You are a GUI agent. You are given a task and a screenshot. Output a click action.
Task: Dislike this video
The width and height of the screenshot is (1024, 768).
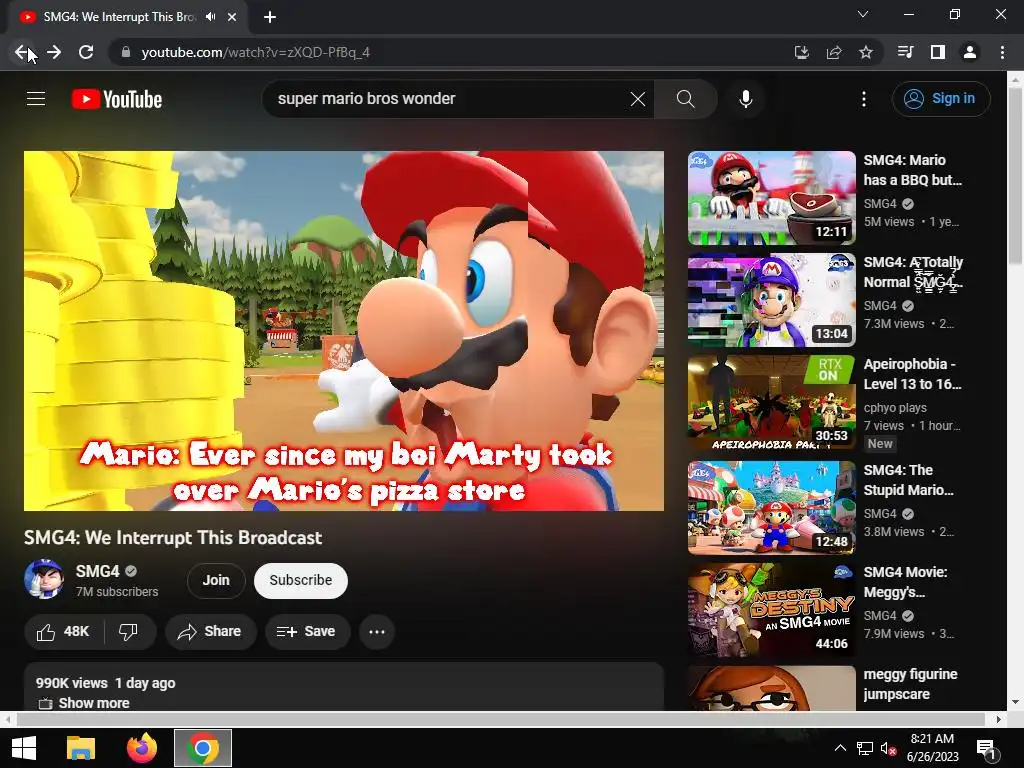[129, 632]
